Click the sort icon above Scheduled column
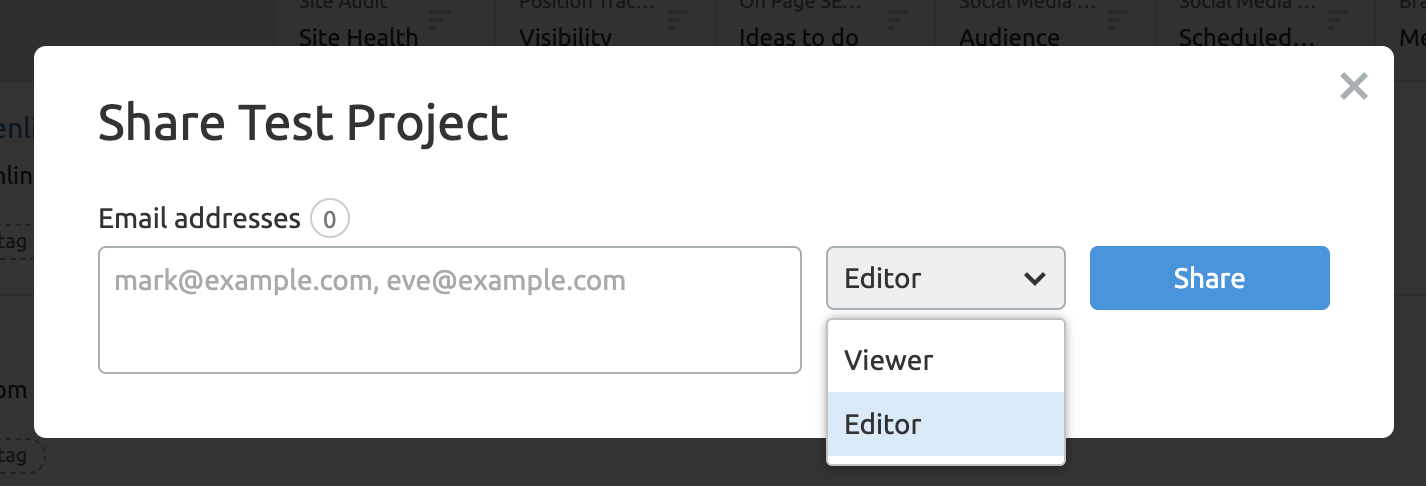 tap(1338, 18)
